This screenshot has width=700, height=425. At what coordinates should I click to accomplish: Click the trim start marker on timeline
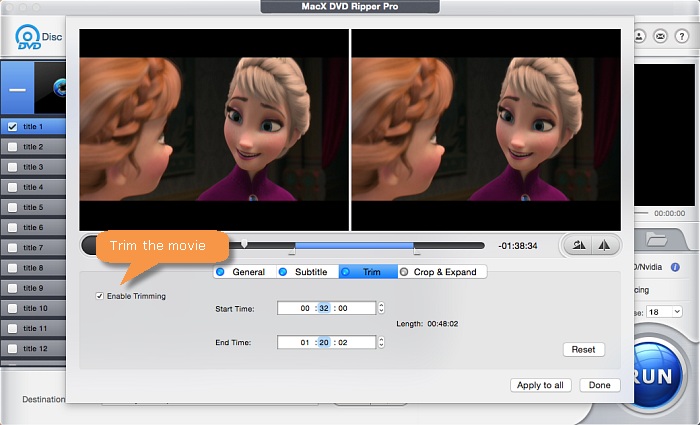coord(292,251)
